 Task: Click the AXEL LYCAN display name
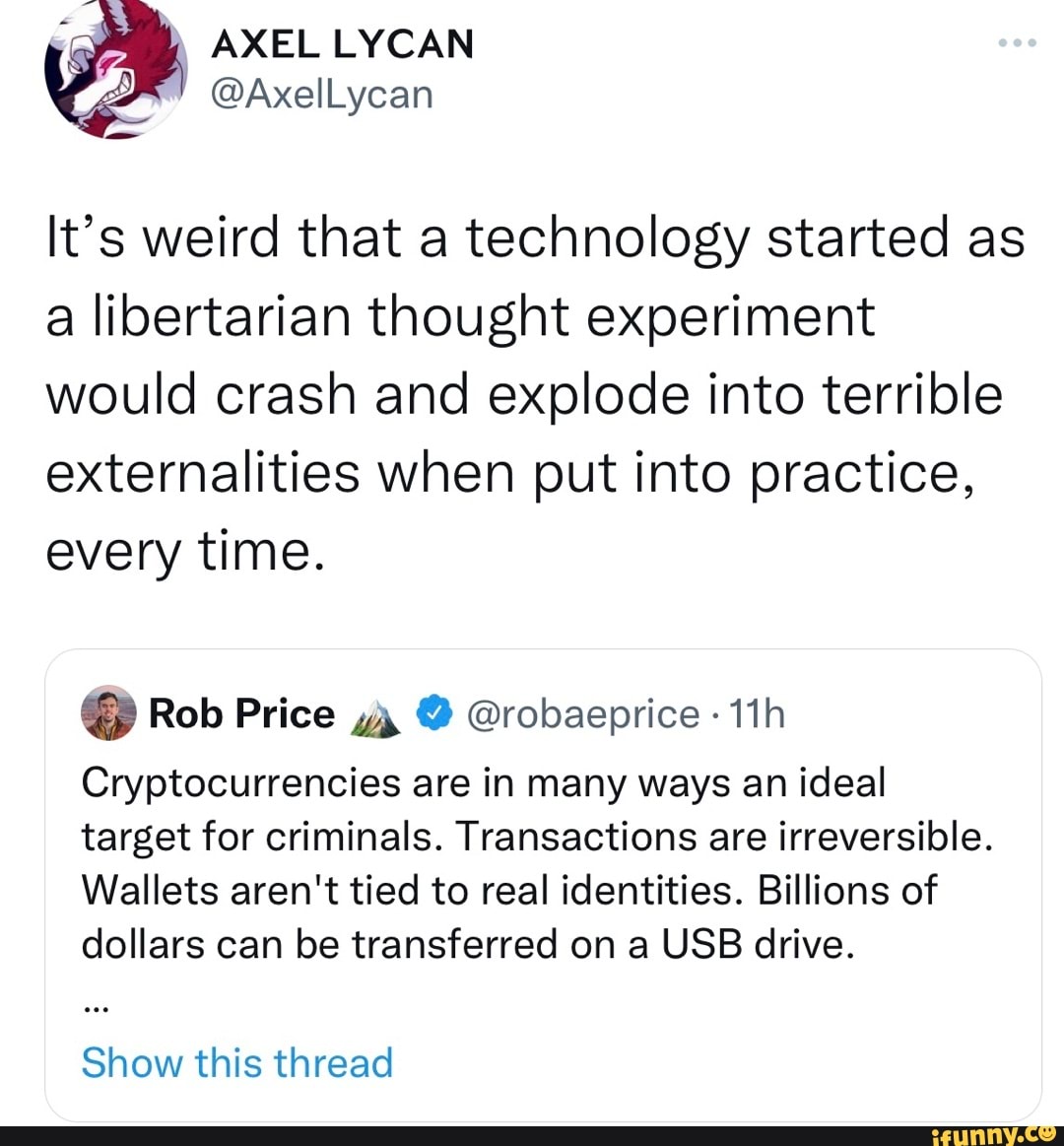click(x=343, y=43)
